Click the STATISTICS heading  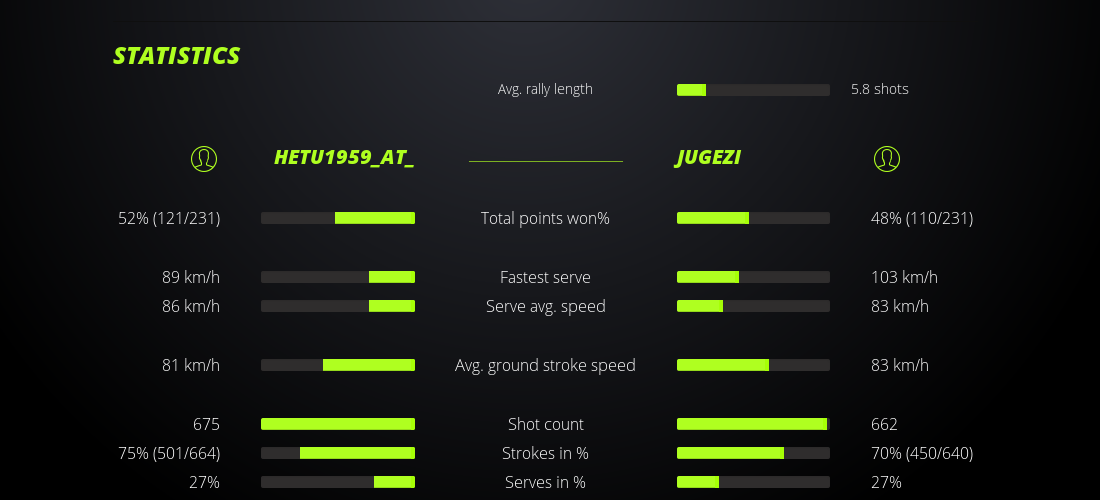[x=177, y=56]
